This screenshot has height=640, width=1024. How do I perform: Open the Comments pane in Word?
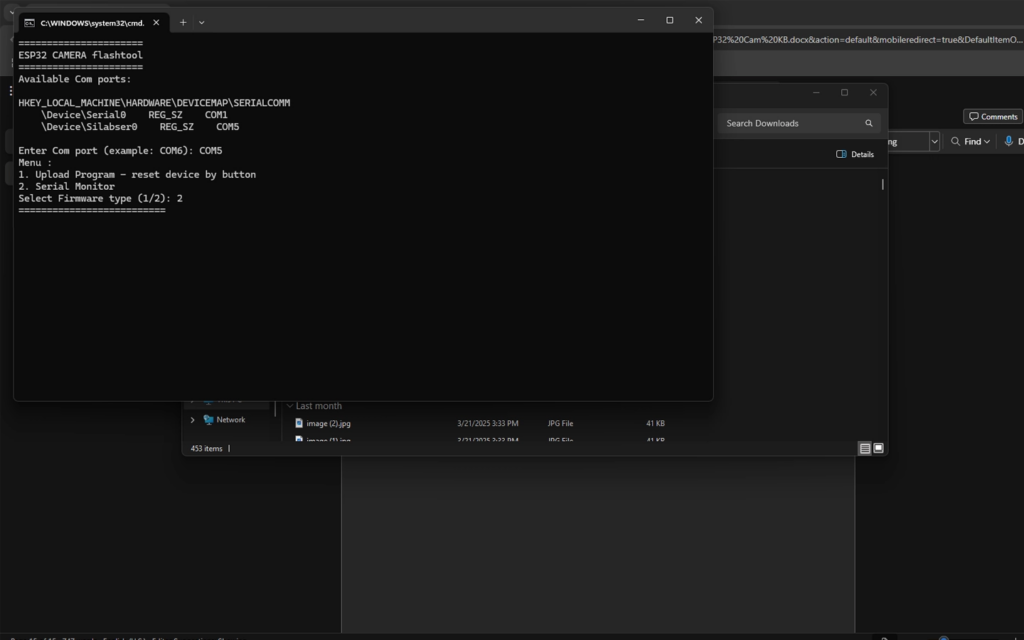[992, 116]
